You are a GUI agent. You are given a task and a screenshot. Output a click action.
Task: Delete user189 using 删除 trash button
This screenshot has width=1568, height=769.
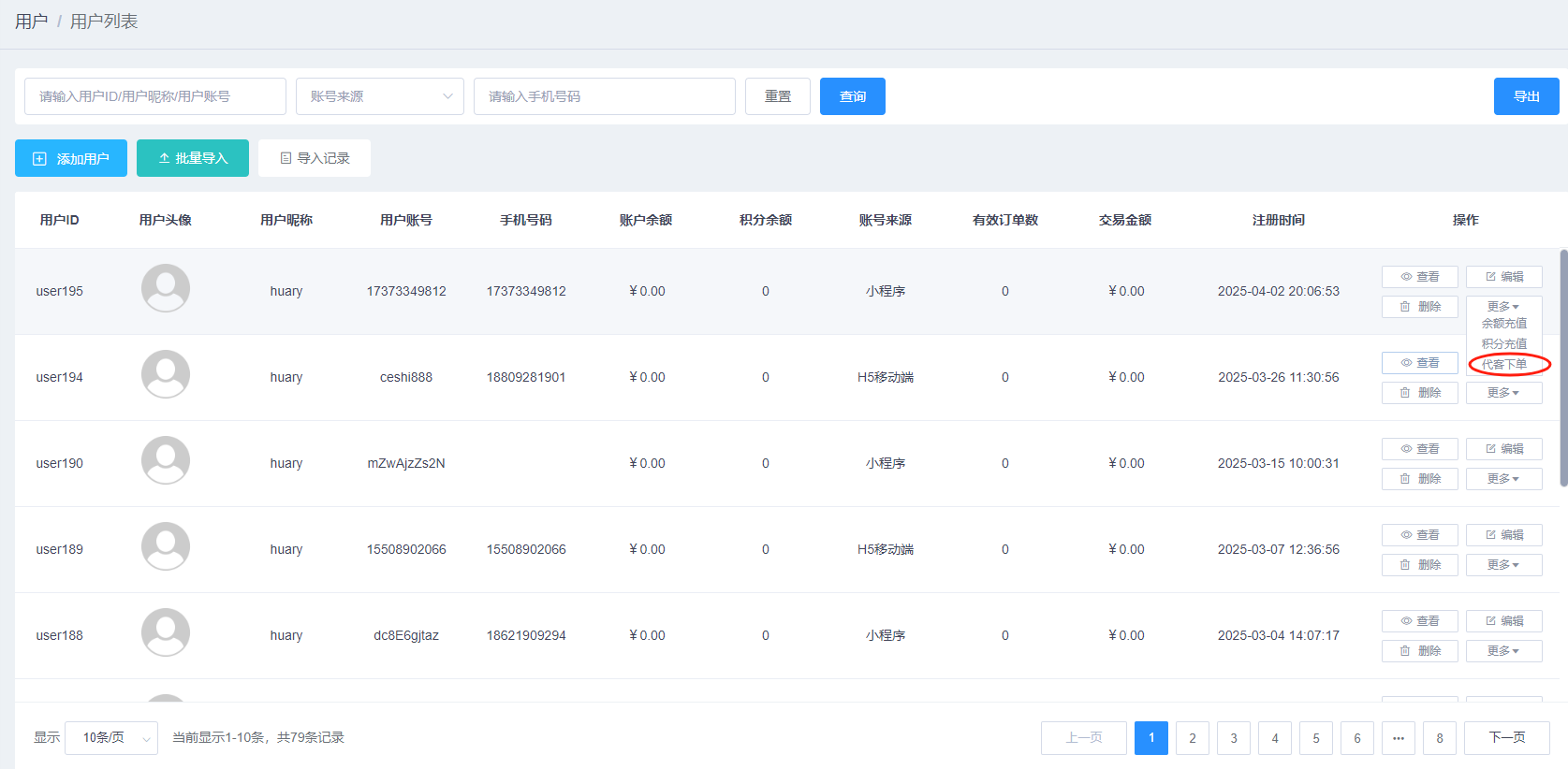click(x=1419, y=565)
